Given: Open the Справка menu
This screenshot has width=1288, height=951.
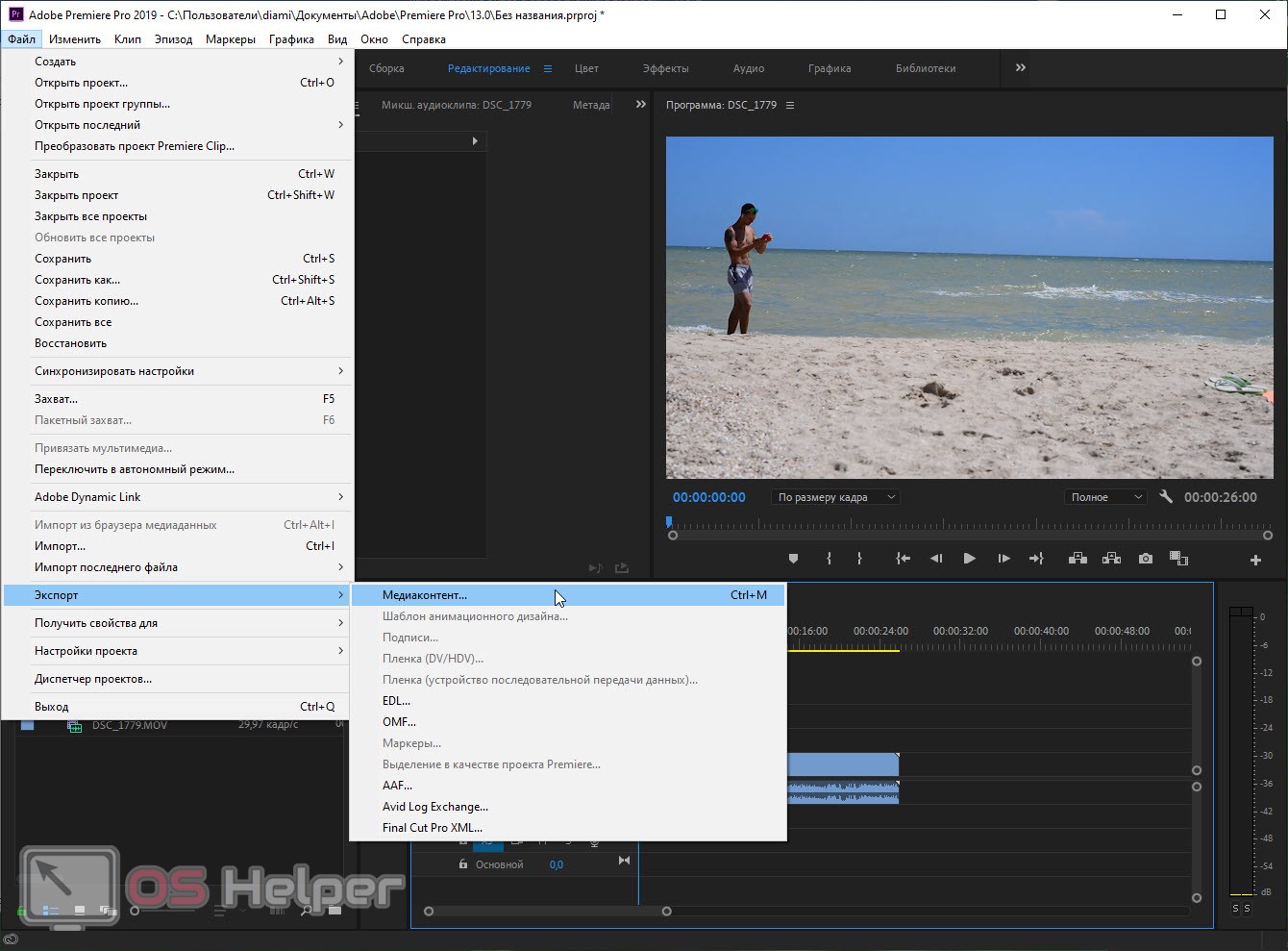Looking at the screenshot, I should (x=424, y=39).
